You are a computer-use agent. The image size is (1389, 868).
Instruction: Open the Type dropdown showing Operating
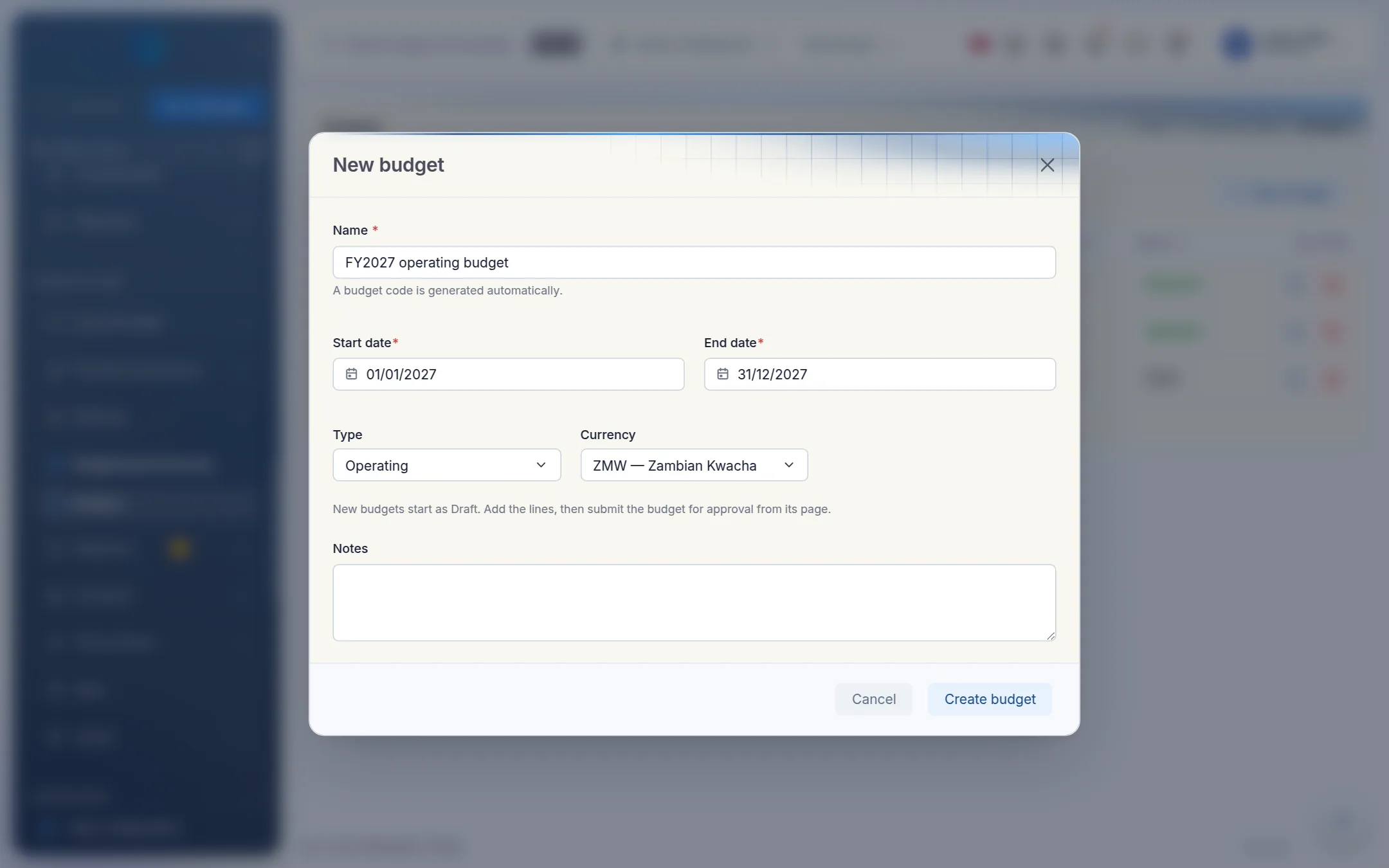pos(446,465)
